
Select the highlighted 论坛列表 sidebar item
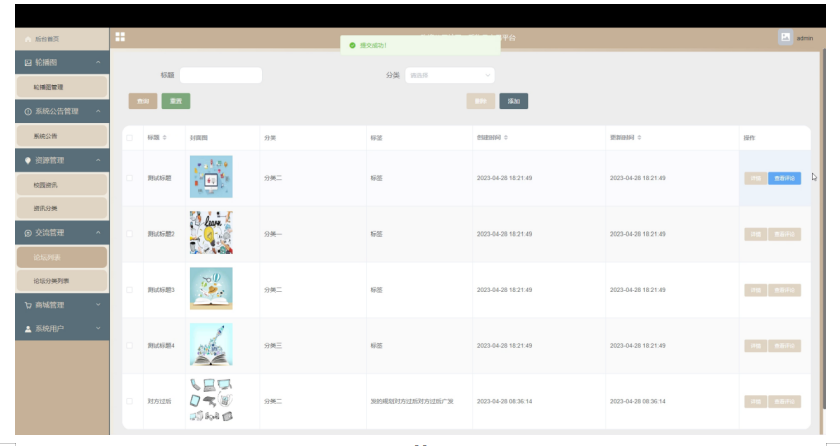pos(62,258)
